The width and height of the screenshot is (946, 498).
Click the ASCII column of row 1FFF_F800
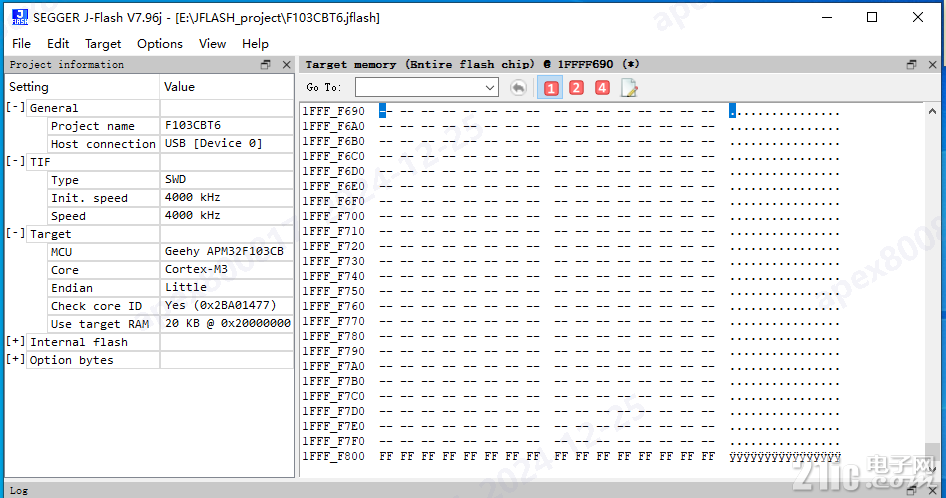click(x=784, y=456)
